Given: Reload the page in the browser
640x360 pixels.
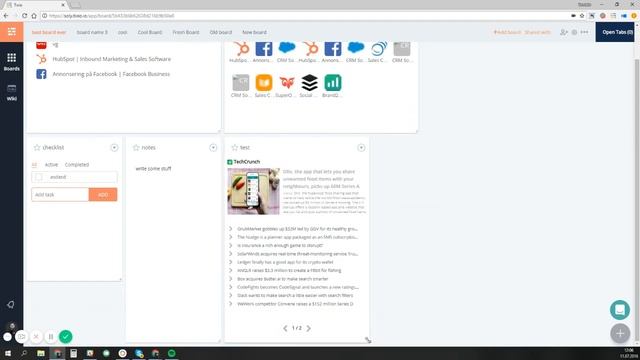Looking at the screenshot, I should (24, 16).
